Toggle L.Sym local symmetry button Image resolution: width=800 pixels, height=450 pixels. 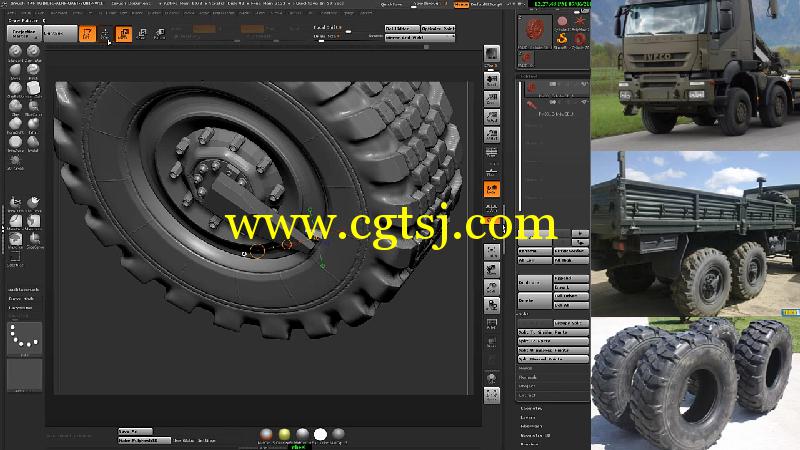pos(492,207)
